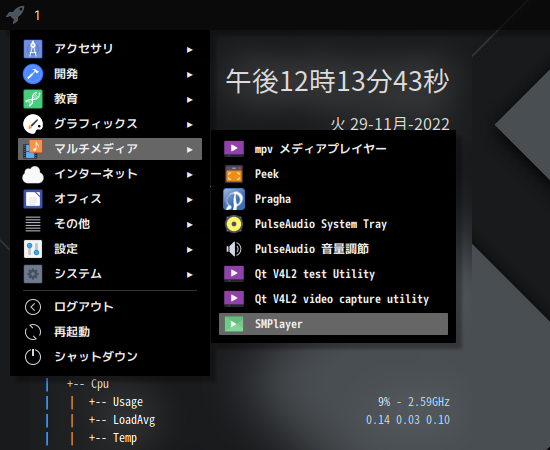This screenshot has height=450, width=550.
Task: Click the rocket launcher icon
Action: tap(15, 14)
